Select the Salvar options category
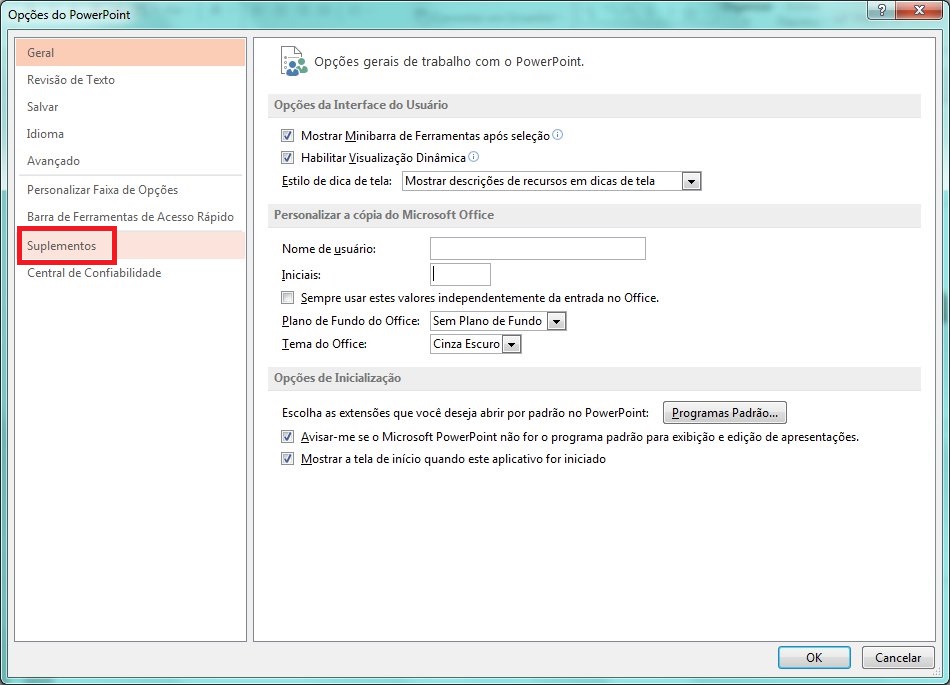Image resolution: width=950 pixels, height=685 pixels. (x=42, y=107)
